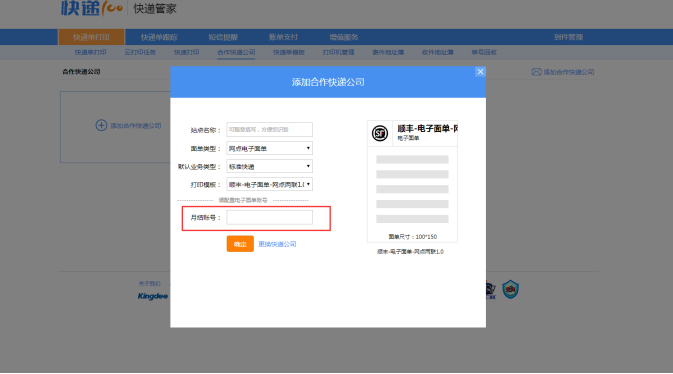Click the template name caption below preview
The image size is (673, 374).
[x=410, y=252]
